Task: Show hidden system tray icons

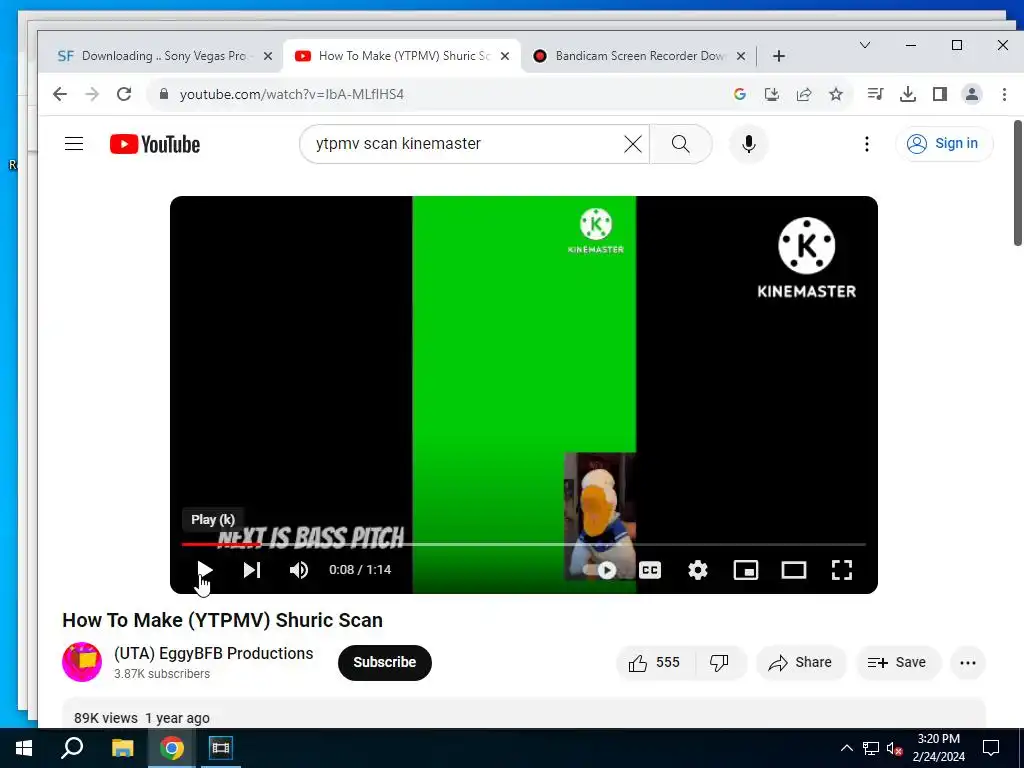Action: click(846, 748)
